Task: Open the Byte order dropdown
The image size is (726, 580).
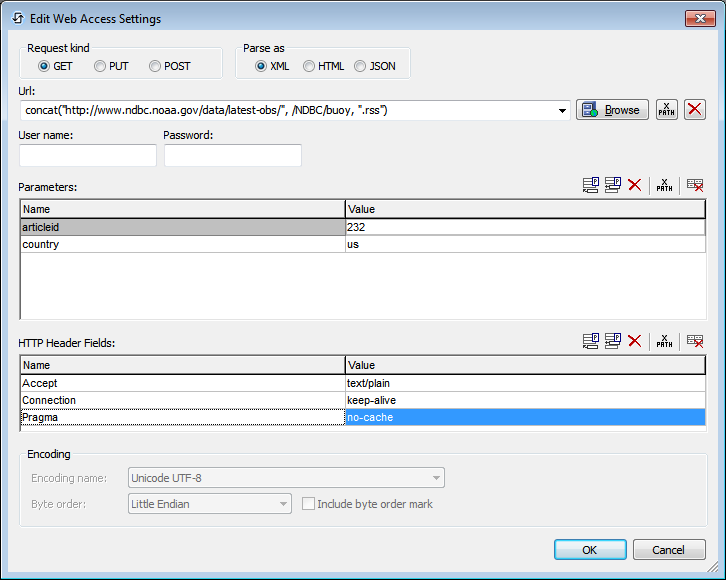Action: (x=284, y=504)
